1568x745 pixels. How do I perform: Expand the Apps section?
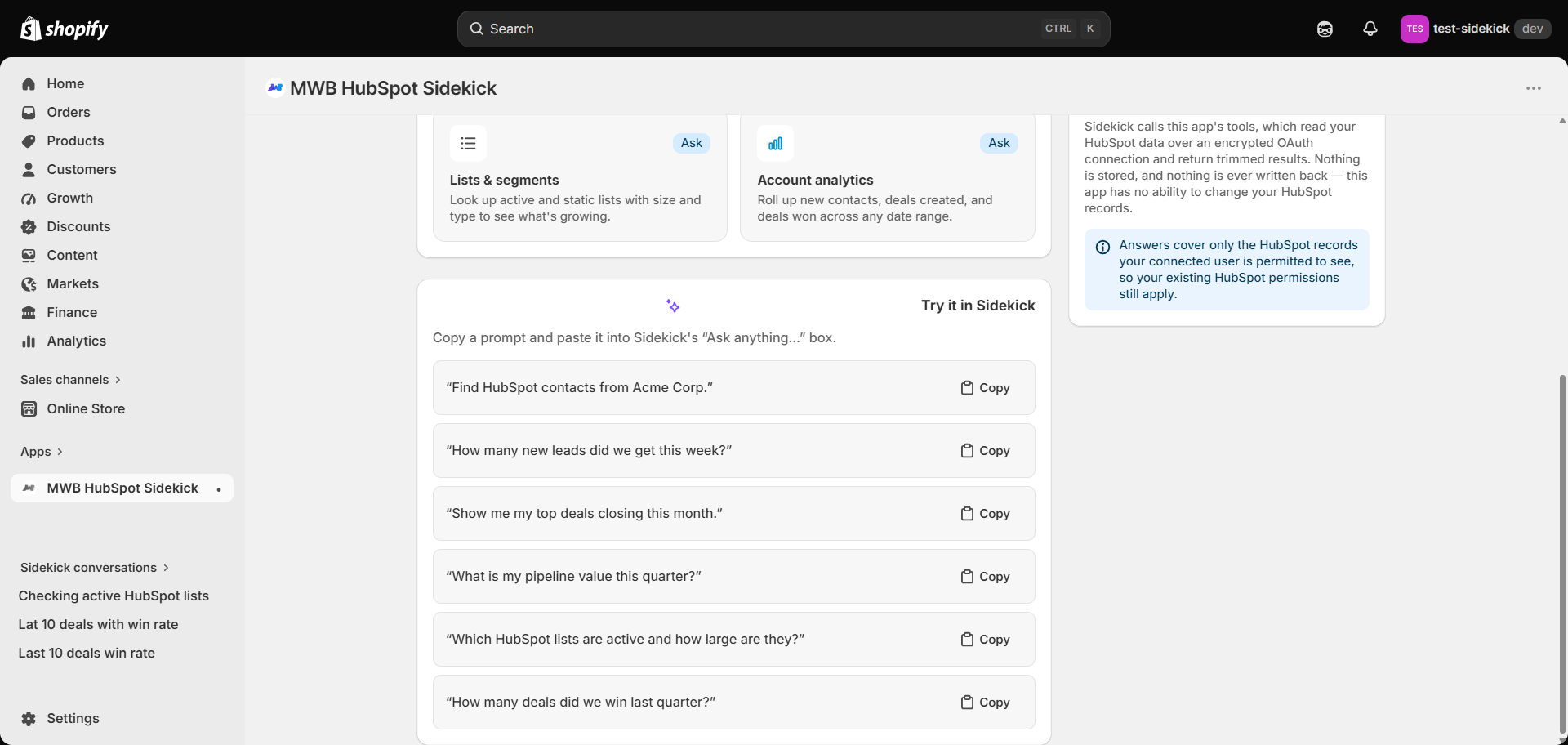coord(42,452)
